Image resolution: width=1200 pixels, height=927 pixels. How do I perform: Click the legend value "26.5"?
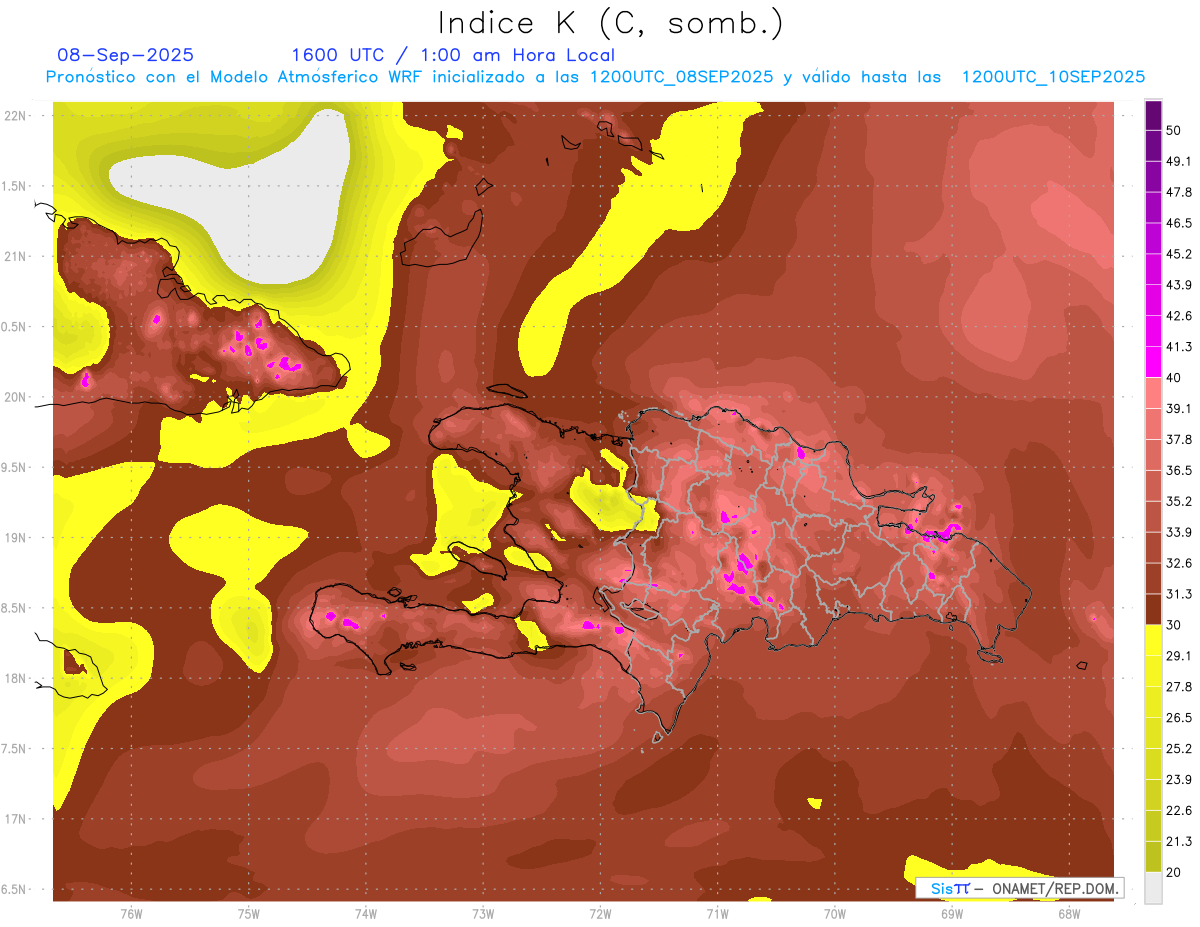[1178, 717]
